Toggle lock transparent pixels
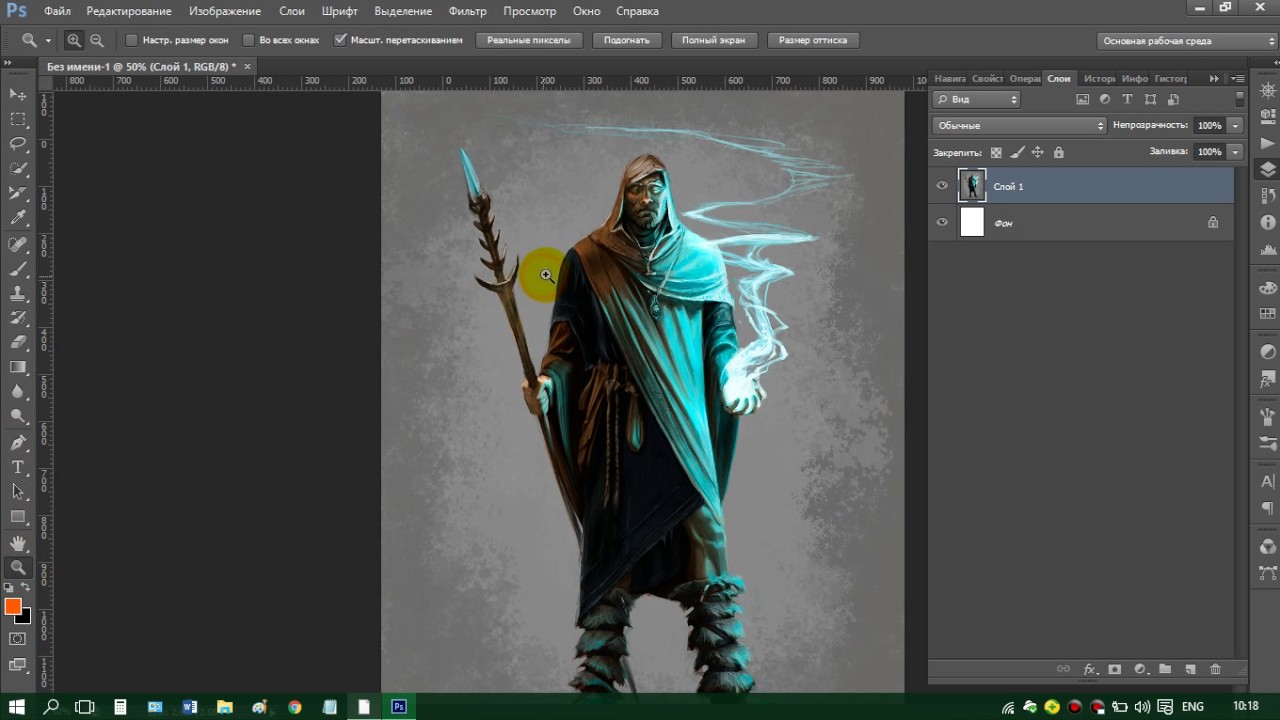This screenshot has height=720, width=1280. click(995, 153)
